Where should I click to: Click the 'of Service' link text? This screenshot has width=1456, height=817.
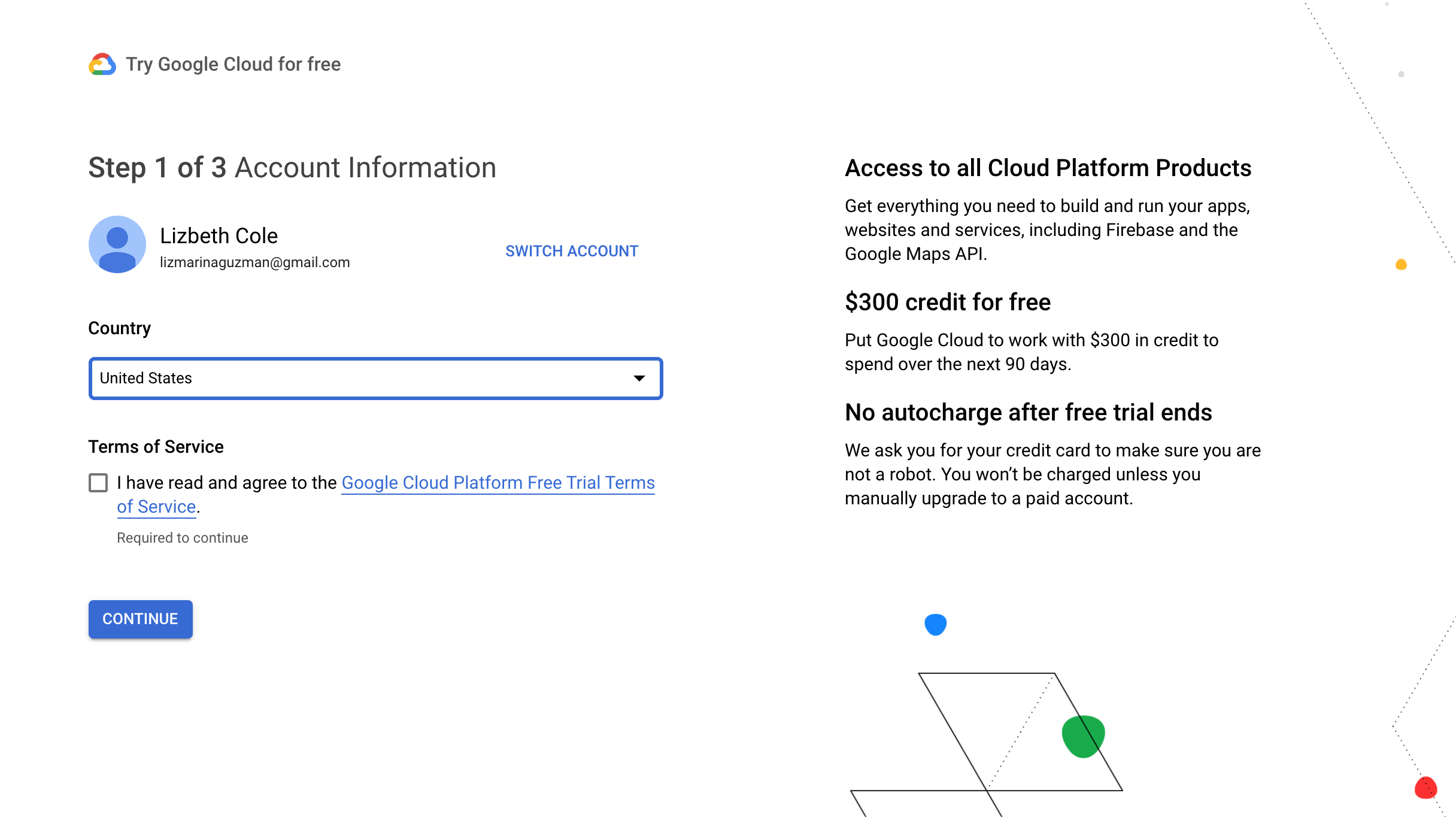[x=156, y=507]
